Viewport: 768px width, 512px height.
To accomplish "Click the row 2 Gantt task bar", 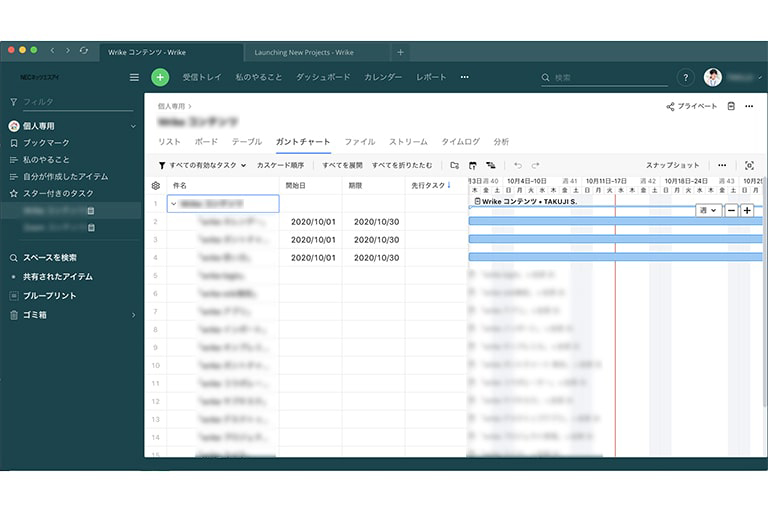I will coord(616,221).
